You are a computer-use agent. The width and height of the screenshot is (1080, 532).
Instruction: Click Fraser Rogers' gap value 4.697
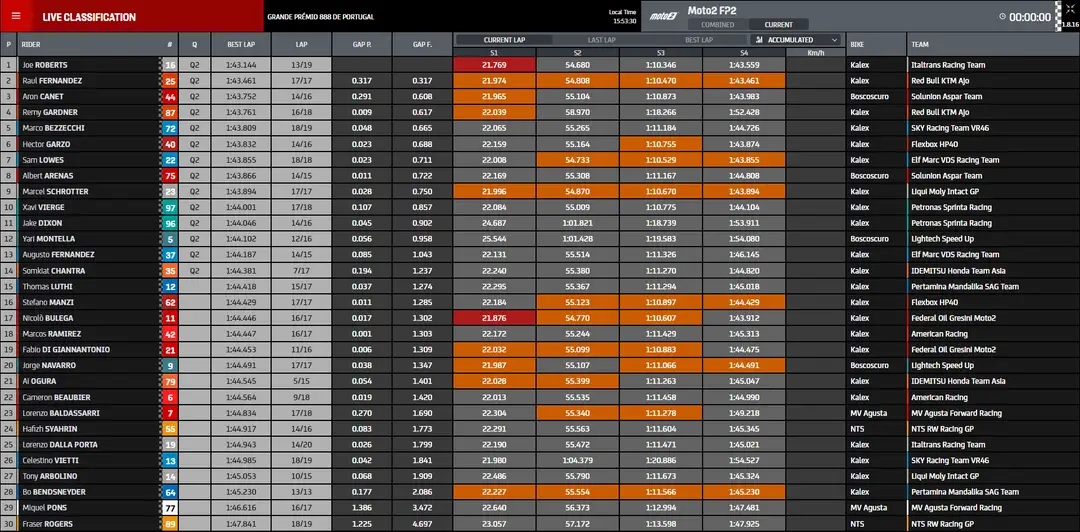click(x=422, y=524)
